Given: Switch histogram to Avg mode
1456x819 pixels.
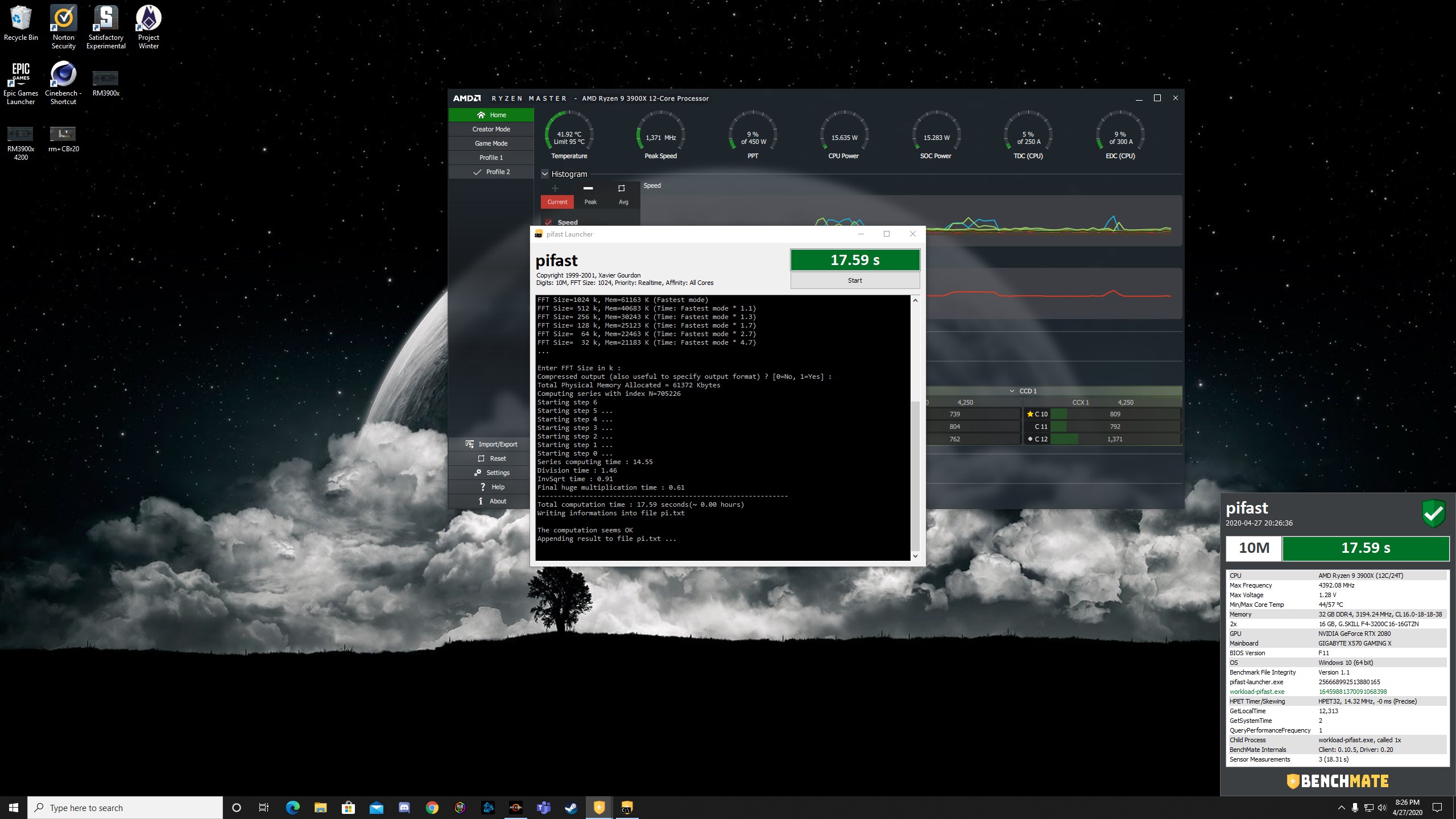Looking at the screenshot, I should (x=623, y=202).
